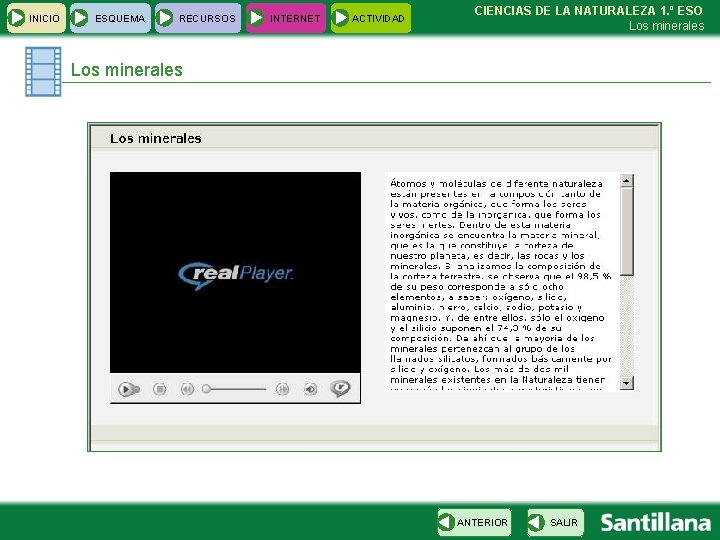Click the green 'Los minerales' page heading
This screenshot has width=720, height=540.
127,70
